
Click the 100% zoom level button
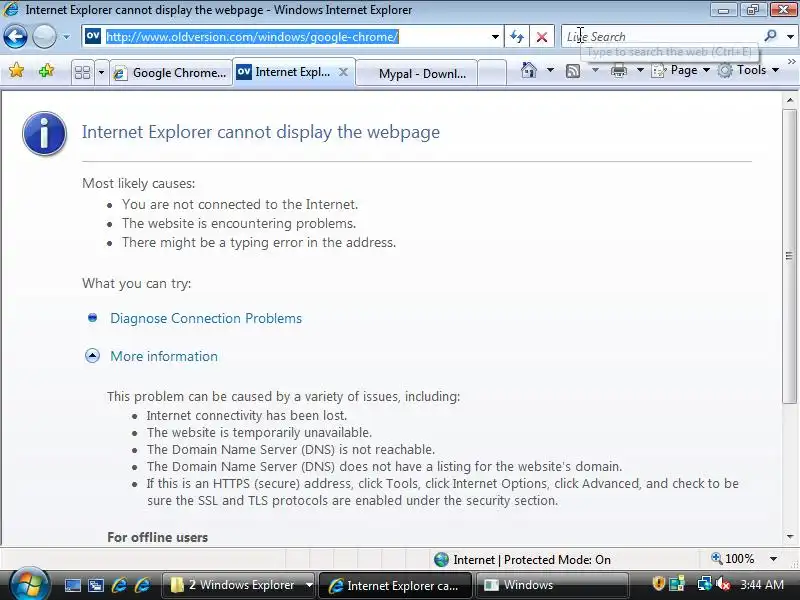[x=733, y=559]
